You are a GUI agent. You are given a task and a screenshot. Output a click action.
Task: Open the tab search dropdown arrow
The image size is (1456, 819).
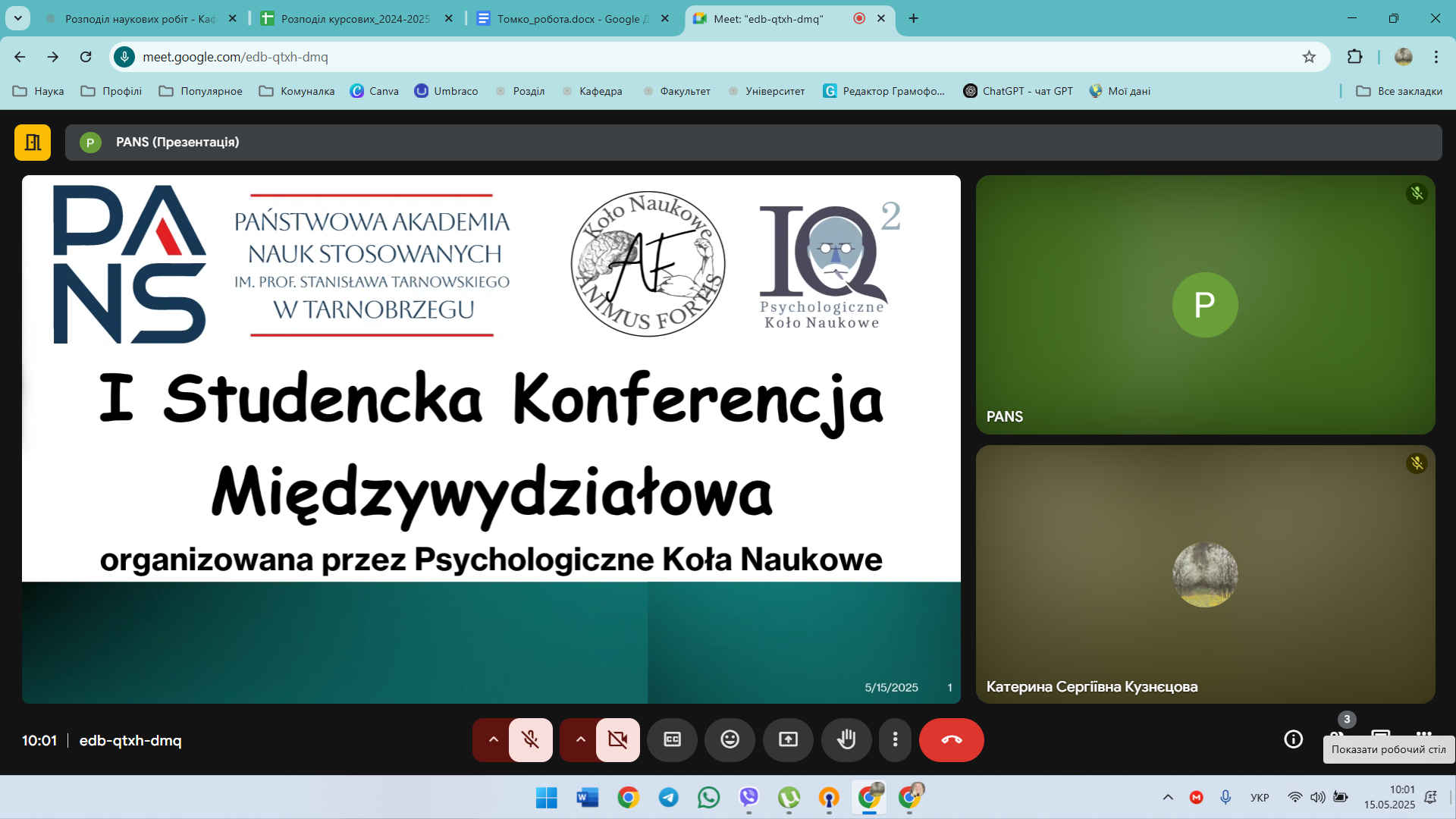pos(17,18)
